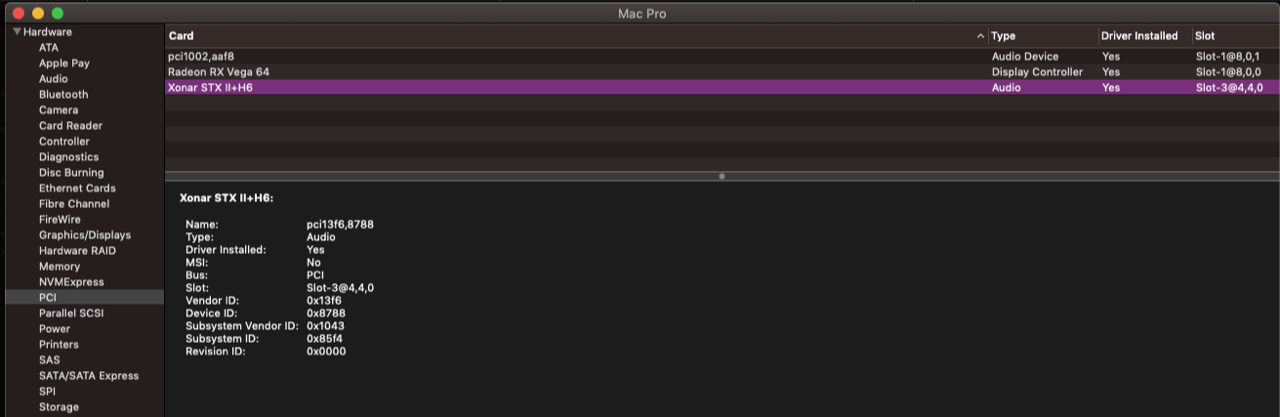Click the green zoom window button
This screenshot has height=417, width=1280.
(58, 13)
